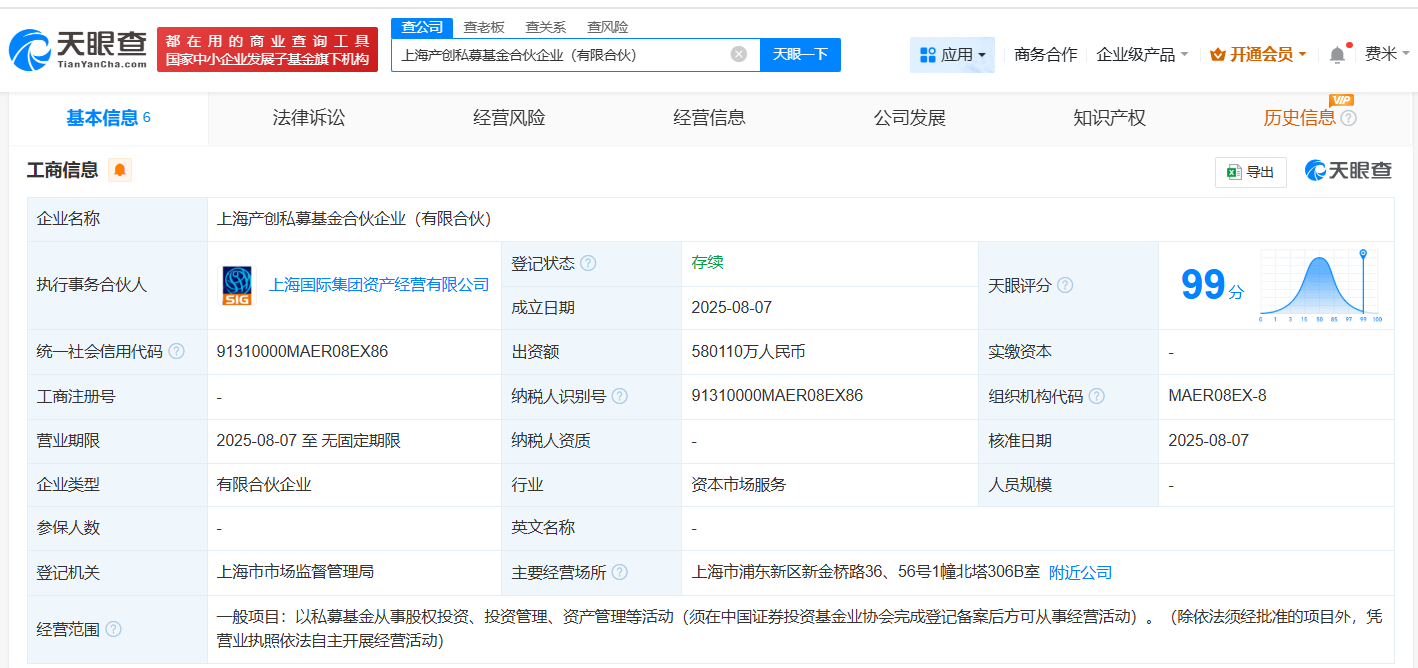
Task: Open the notification bell in header
Action: coord(1337,55)
